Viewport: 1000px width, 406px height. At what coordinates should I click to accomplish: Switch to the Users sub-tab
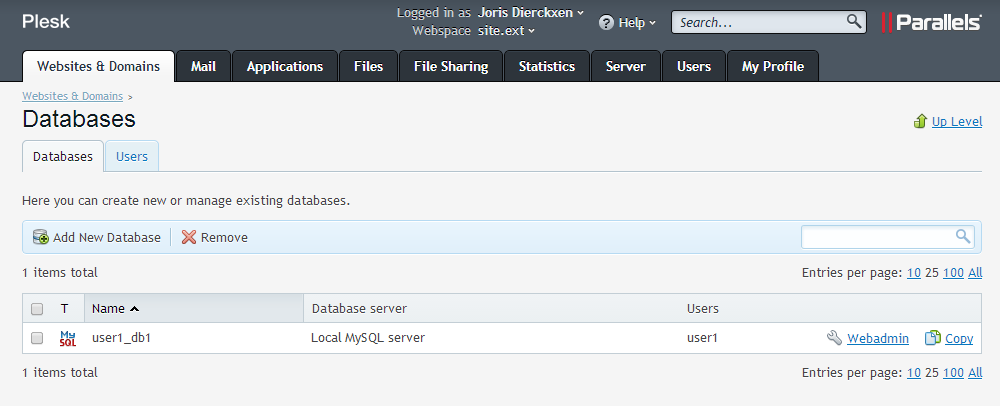click(132, 157)
